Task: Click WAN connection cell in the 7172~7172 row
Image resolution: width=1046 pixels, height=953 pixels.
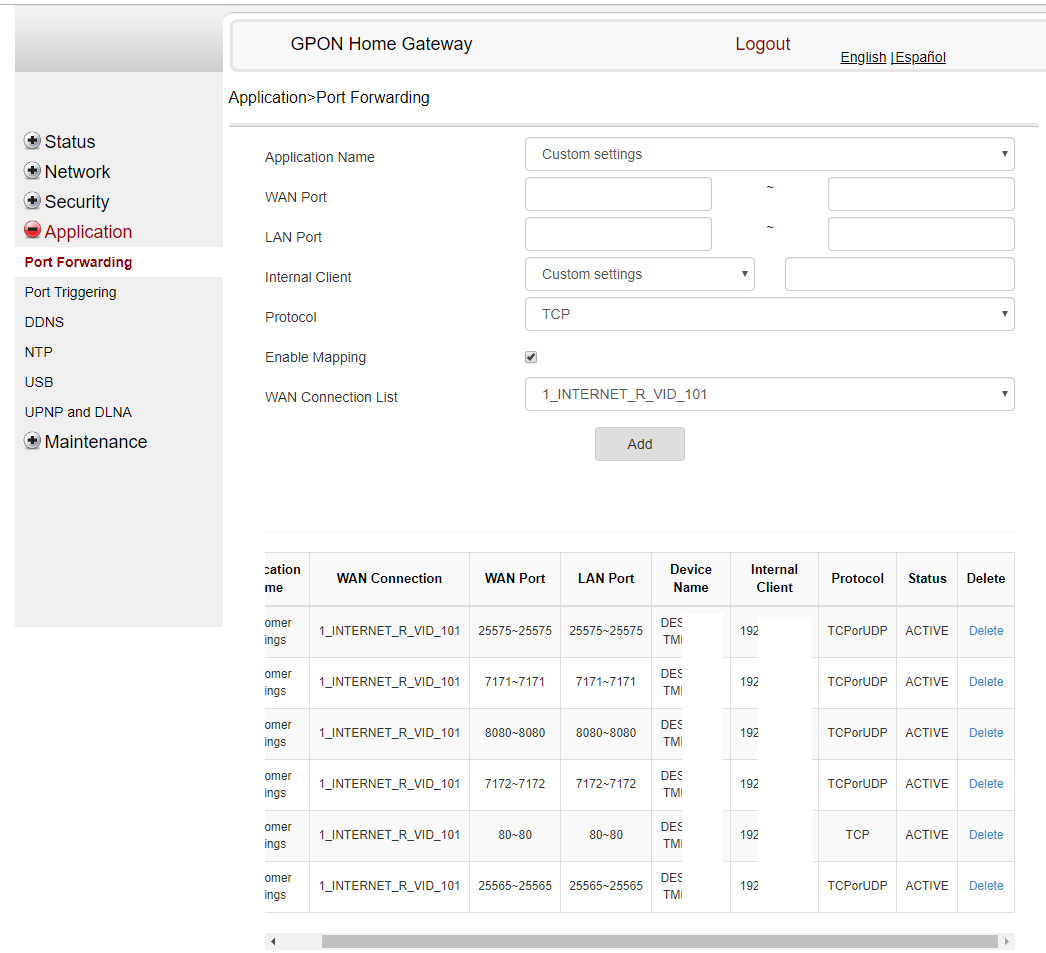Action: click(389, 784)
